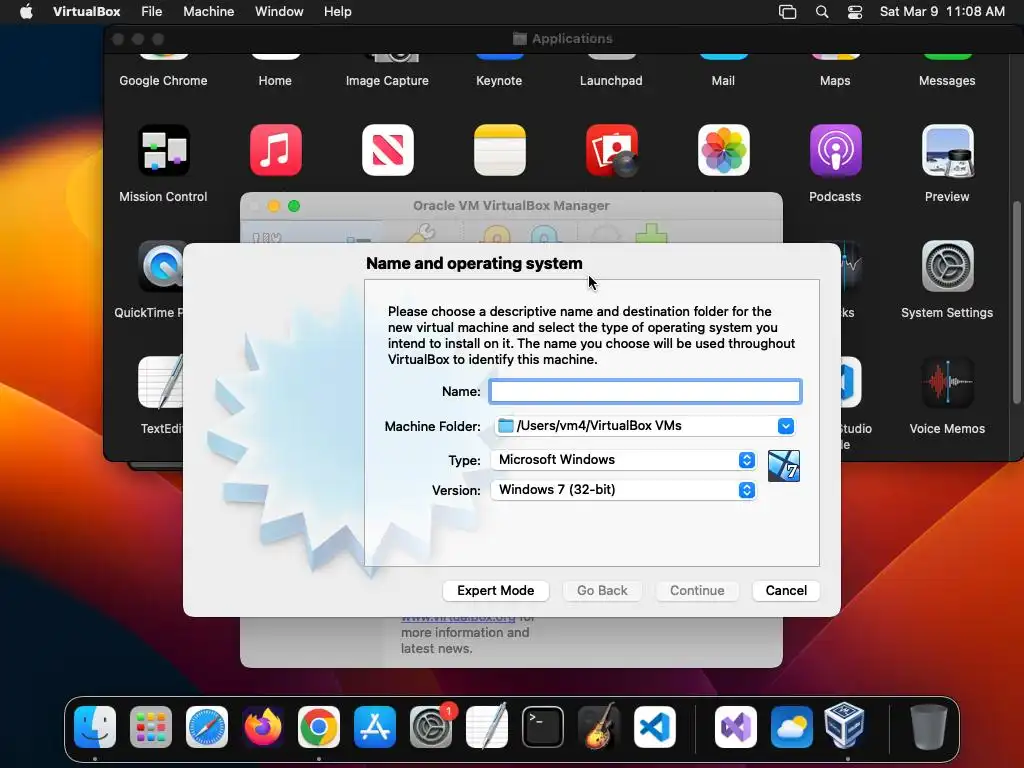Open Visual Studio purple icon in Dock
The height and width of the screenshot is (768, 1024).
(x=736, y=727)
